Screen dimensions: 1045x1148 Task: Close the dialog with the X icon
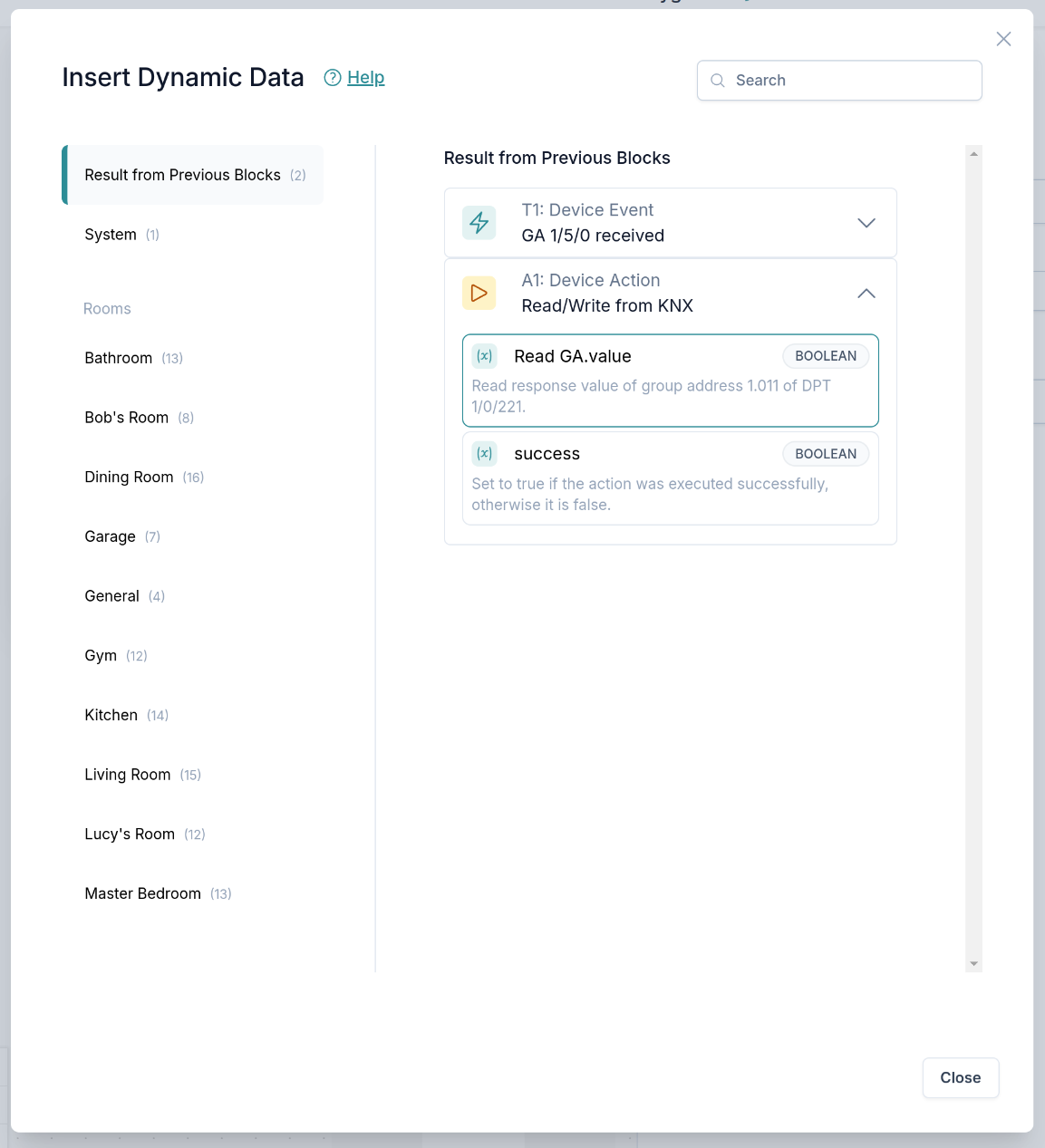tap(1003, 39)
